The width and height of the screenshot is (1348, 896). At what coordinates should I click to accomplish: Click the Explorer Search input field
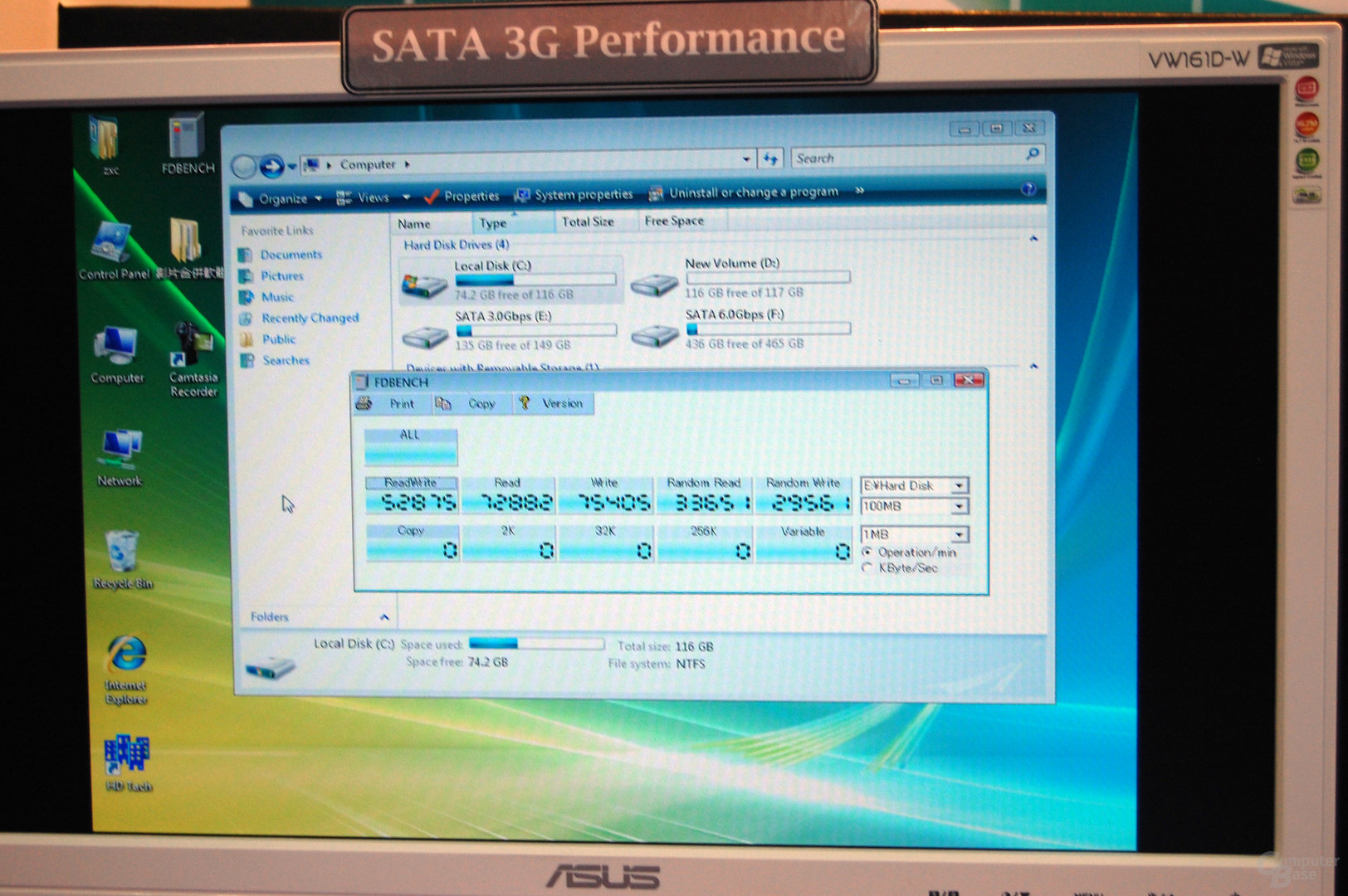[908, 156]
